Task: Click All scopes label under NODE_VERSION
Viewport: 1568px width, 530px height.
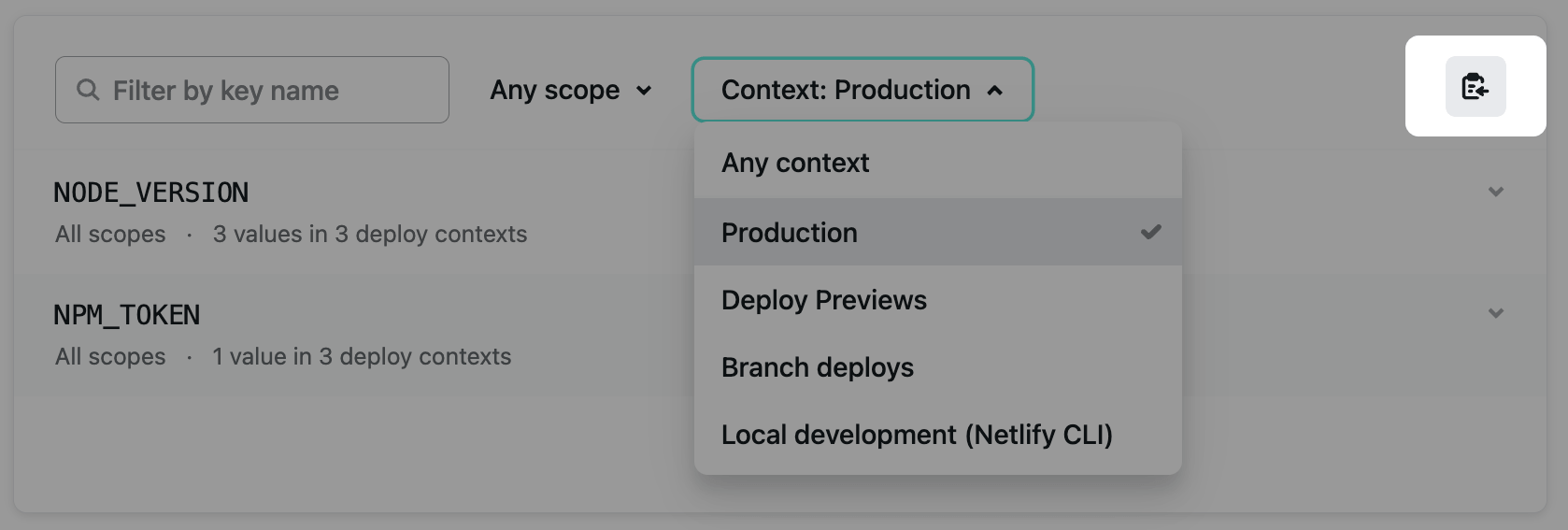Action: click(110, 234)
